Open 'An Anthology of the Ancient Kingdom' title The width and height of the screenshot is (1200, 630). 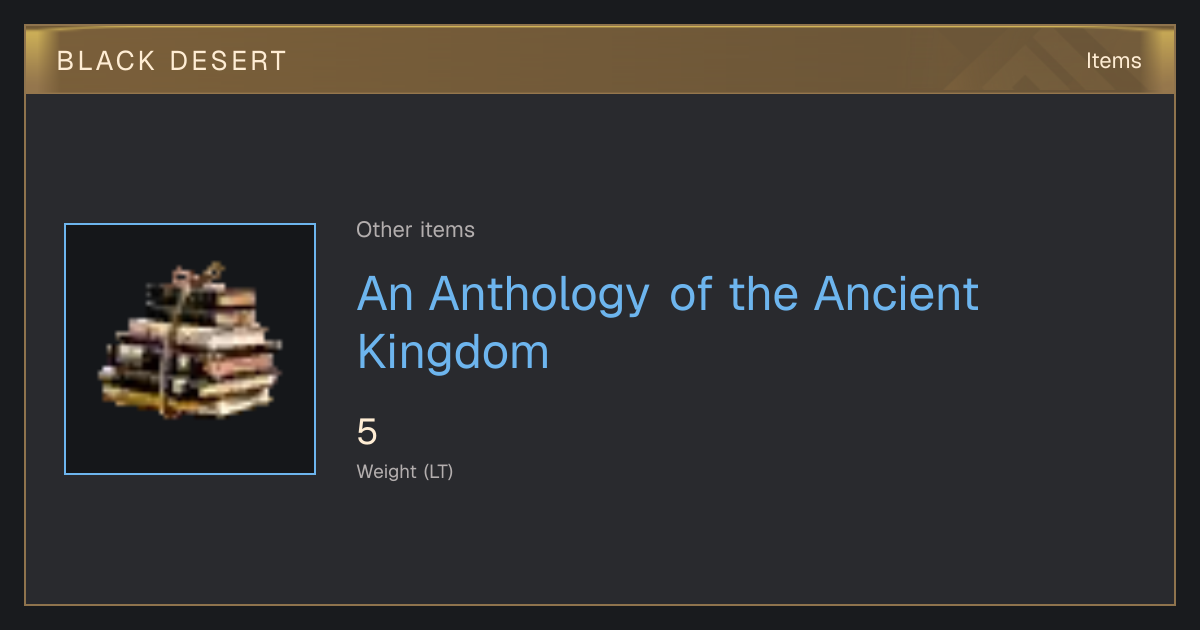[x=668, y=322]
